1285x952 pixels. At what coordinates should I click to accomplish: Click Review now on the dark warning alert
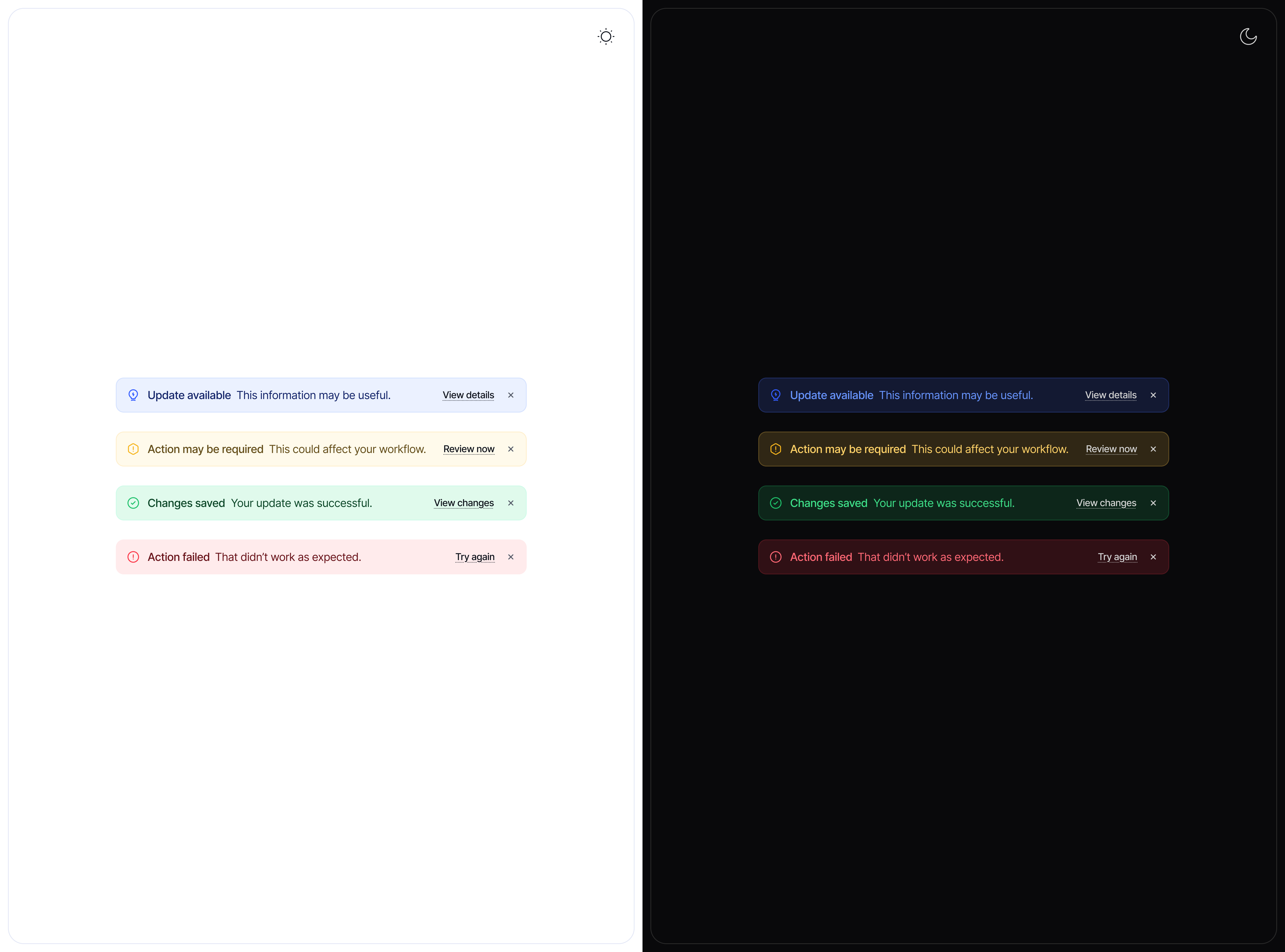[1111, 449]
